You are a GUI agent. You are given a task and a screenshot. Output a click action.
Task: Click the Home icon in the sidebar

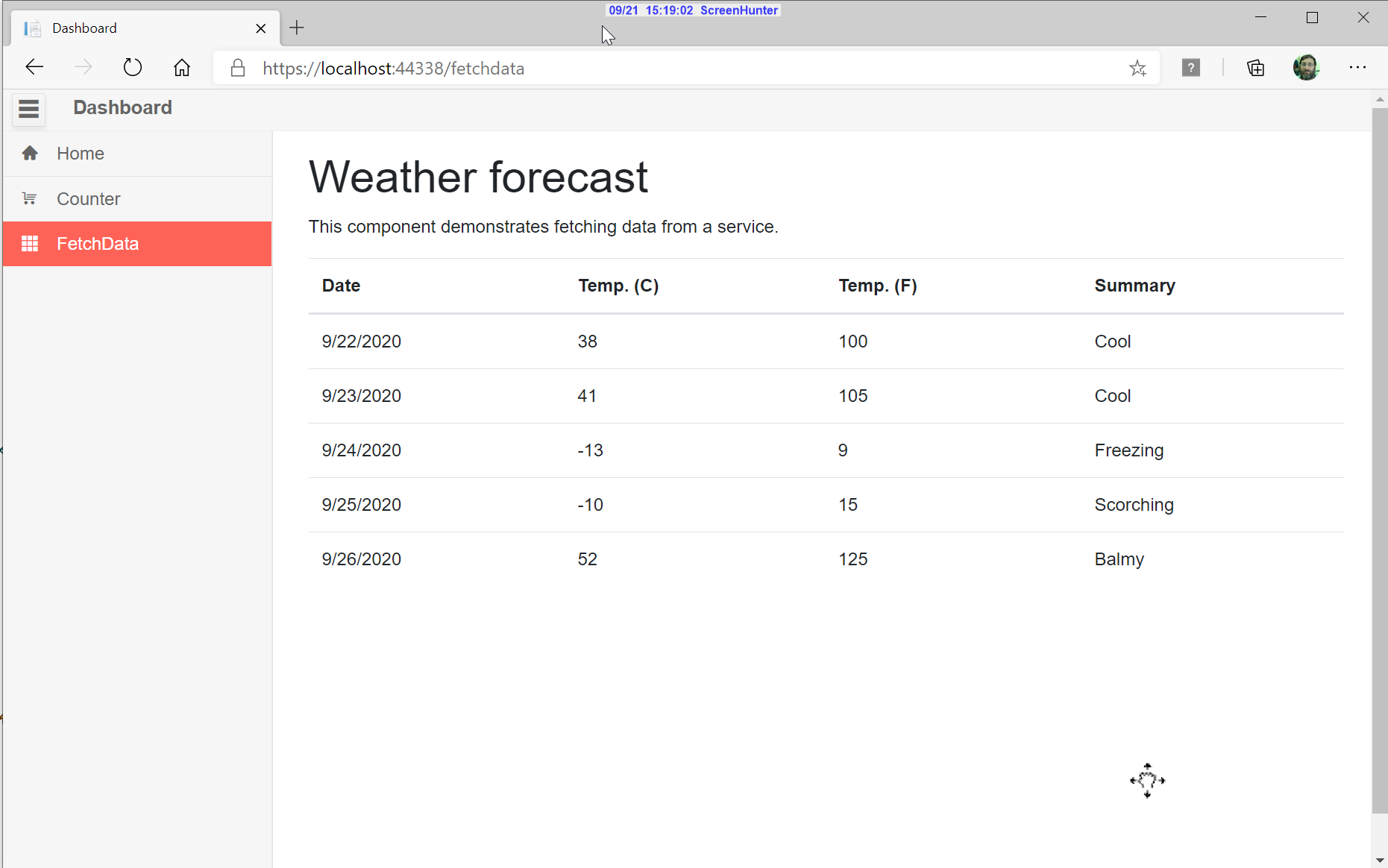[x=30, y=154]
